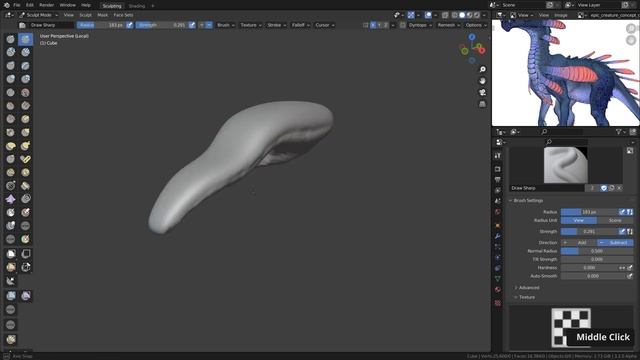Open the Stroke dropdown
Screen dimensions: 640x360
[277, 25]
